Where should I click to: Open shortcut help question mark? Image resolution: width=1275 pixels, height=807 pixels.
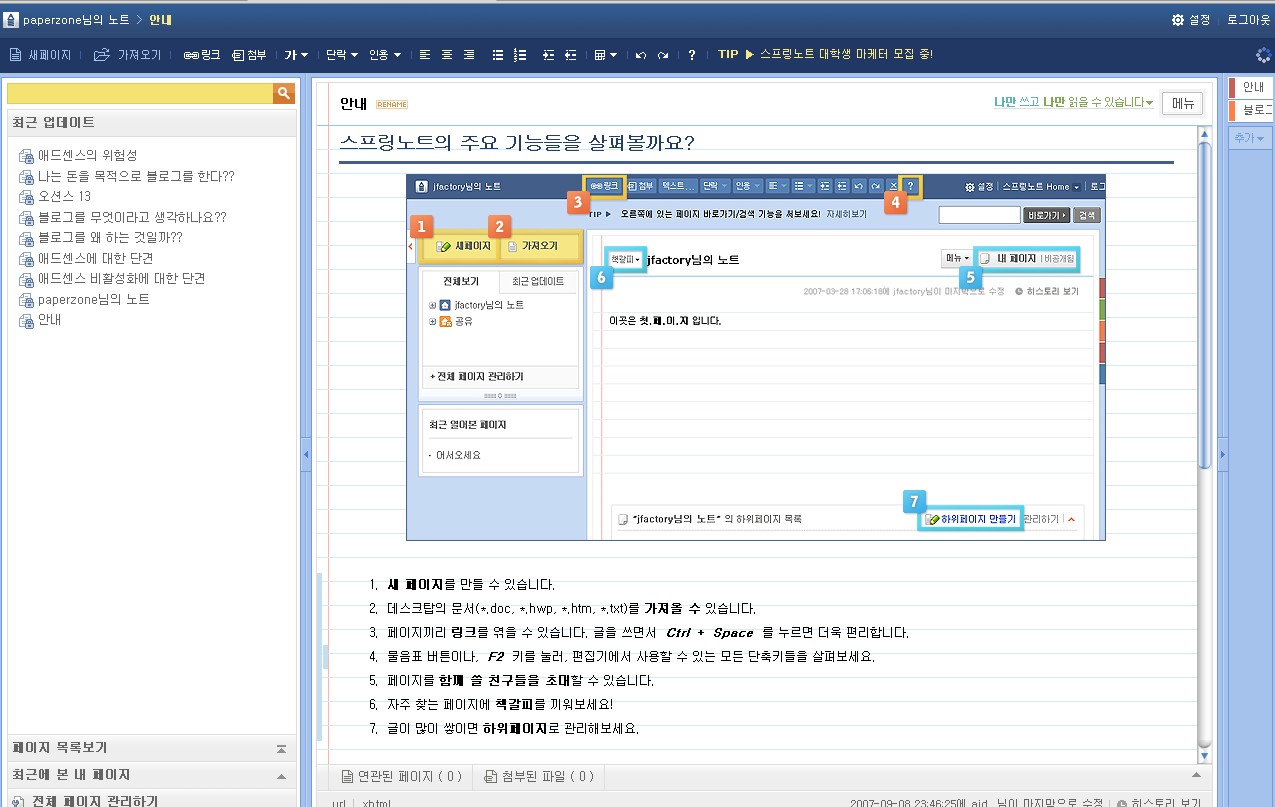[691, 55]
